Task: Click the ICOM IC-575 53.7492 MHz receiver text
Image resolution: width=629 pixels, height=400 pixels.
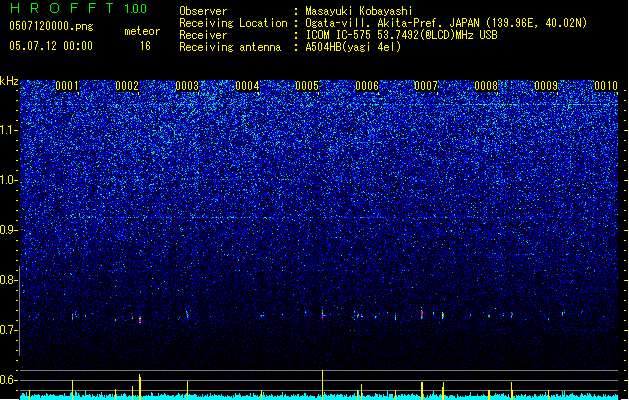Action: tap(401, 35)
